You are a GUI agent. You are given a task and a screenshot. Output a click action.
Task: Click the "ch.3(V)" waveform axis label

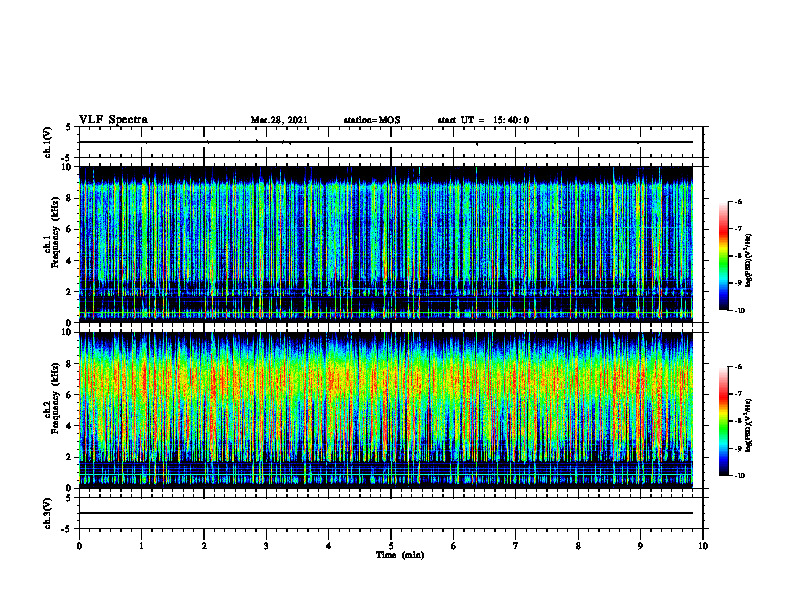pos(47,513)
